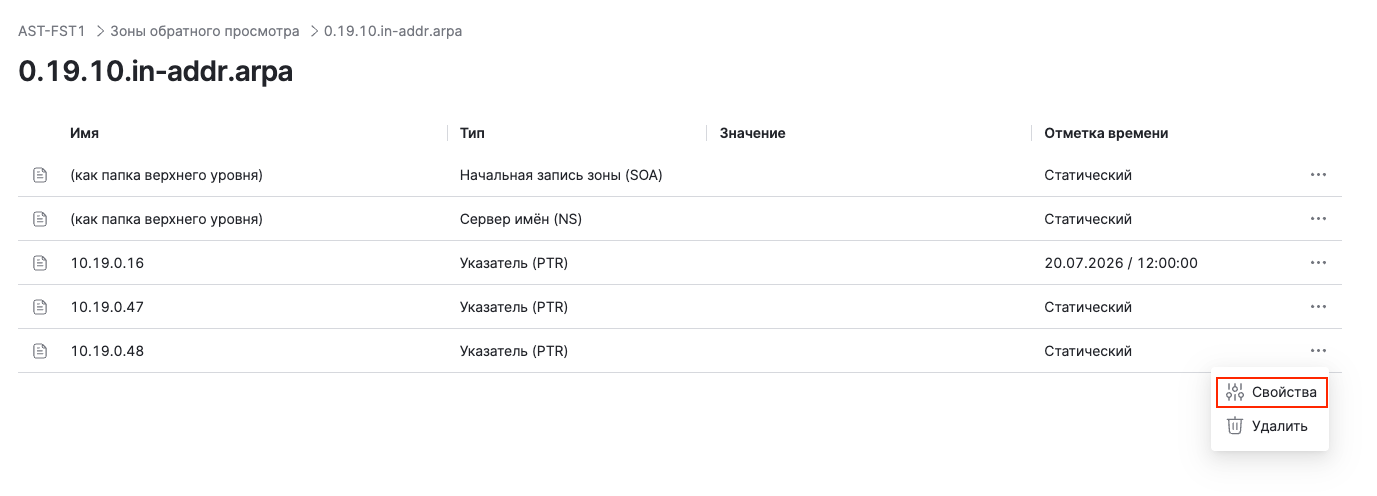Click the document icon of record 10.19.0.16
The height and width of the screenshot is (496, 1377).
[x=41, y=263]
